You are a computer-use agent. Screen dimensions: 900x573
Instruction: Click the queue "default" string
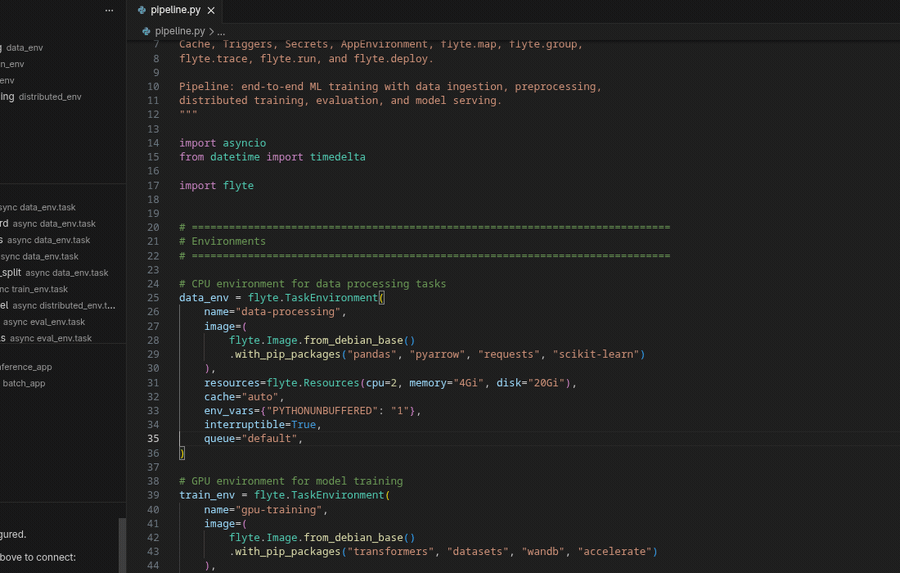tap(269, 438)
